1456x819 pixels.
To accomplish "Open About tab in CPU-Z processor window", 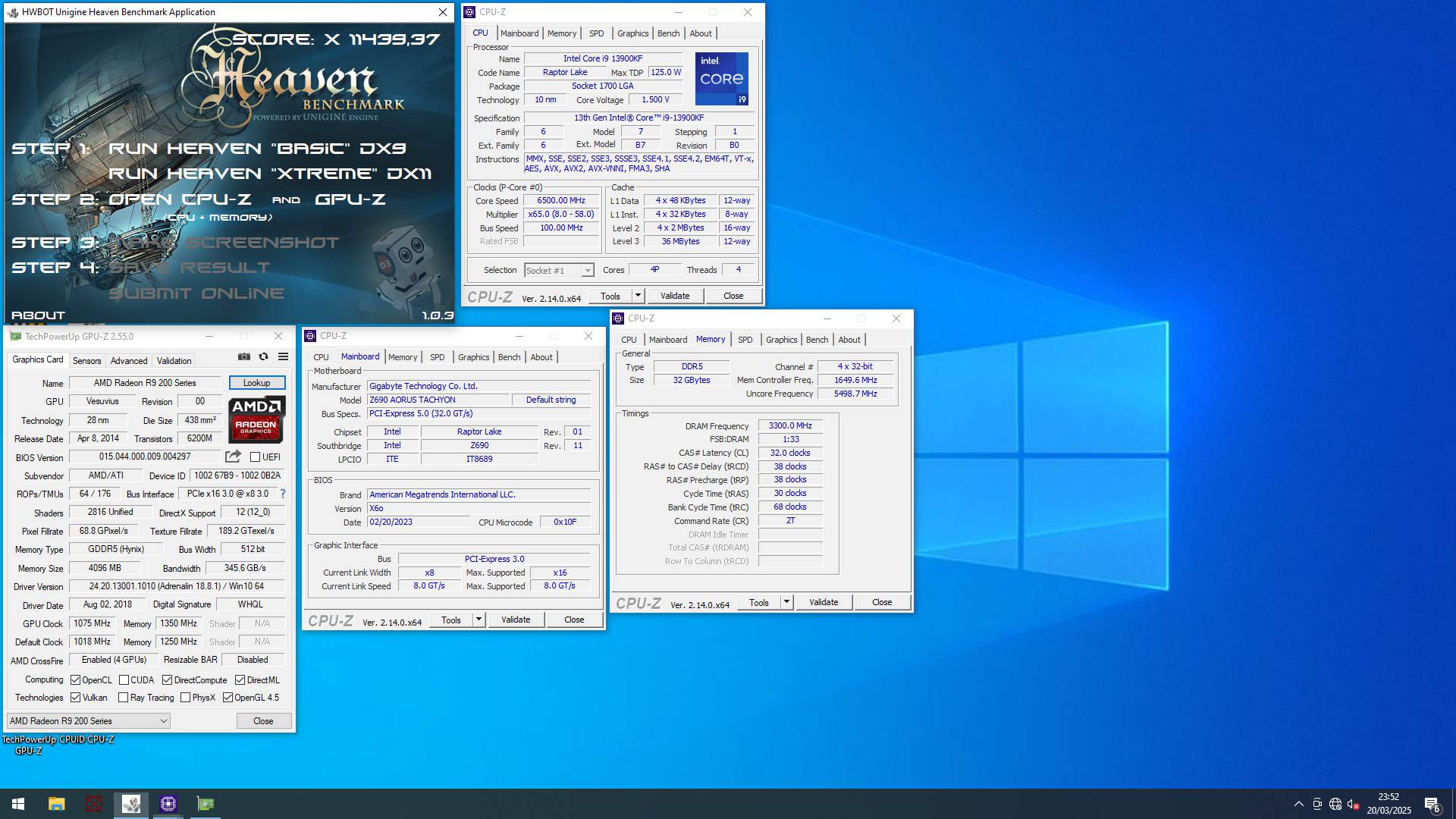I will (701, 33).
